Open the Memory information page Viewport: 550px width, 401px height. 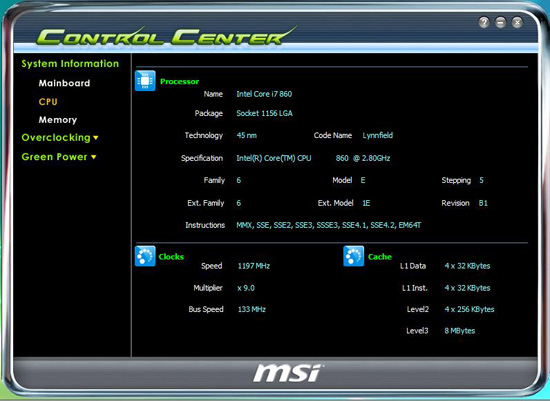(58, 120)
